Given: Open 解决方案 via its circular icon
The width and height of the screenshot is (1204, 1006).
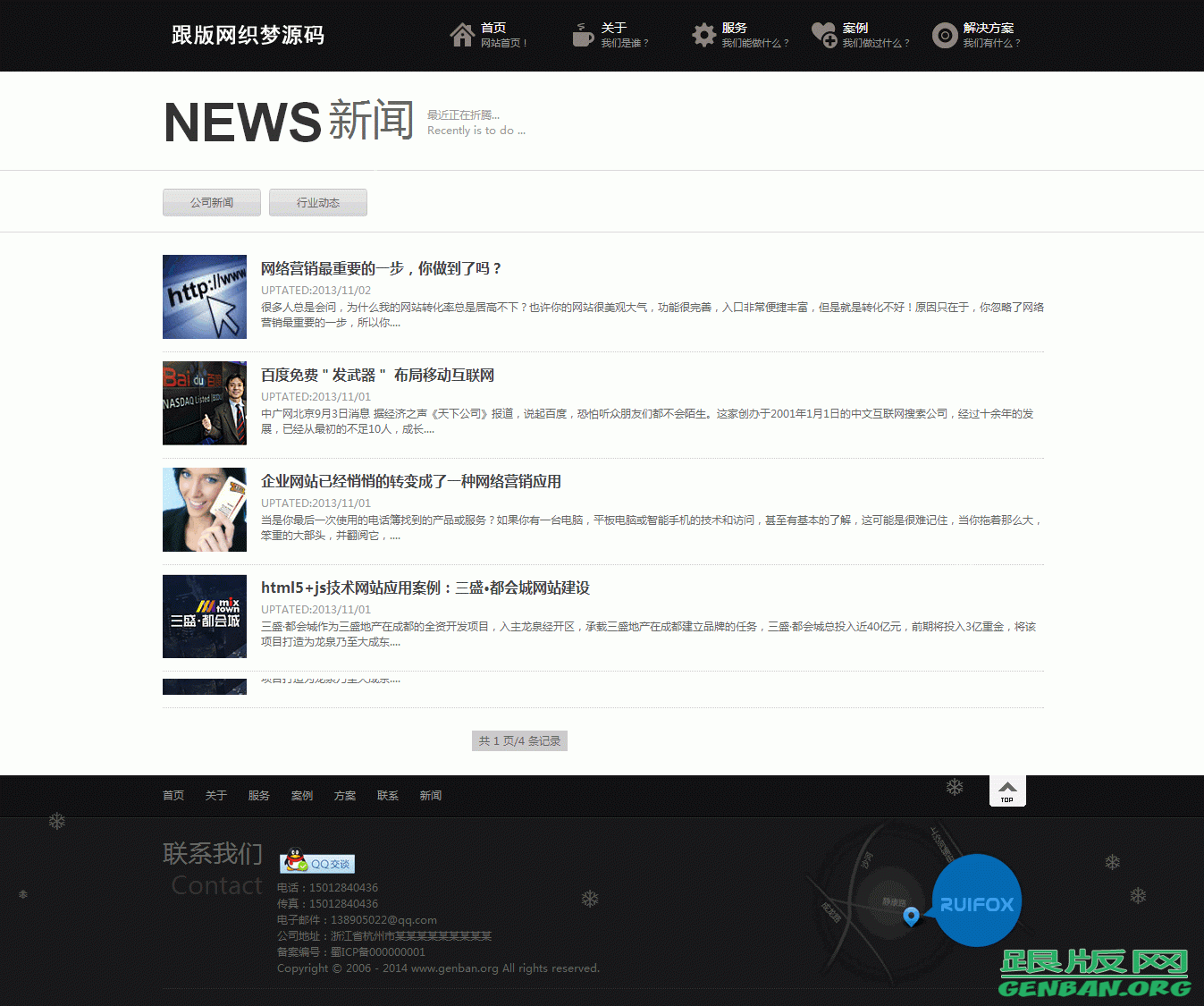Looking at the screenshot, I should click(945, 36).
